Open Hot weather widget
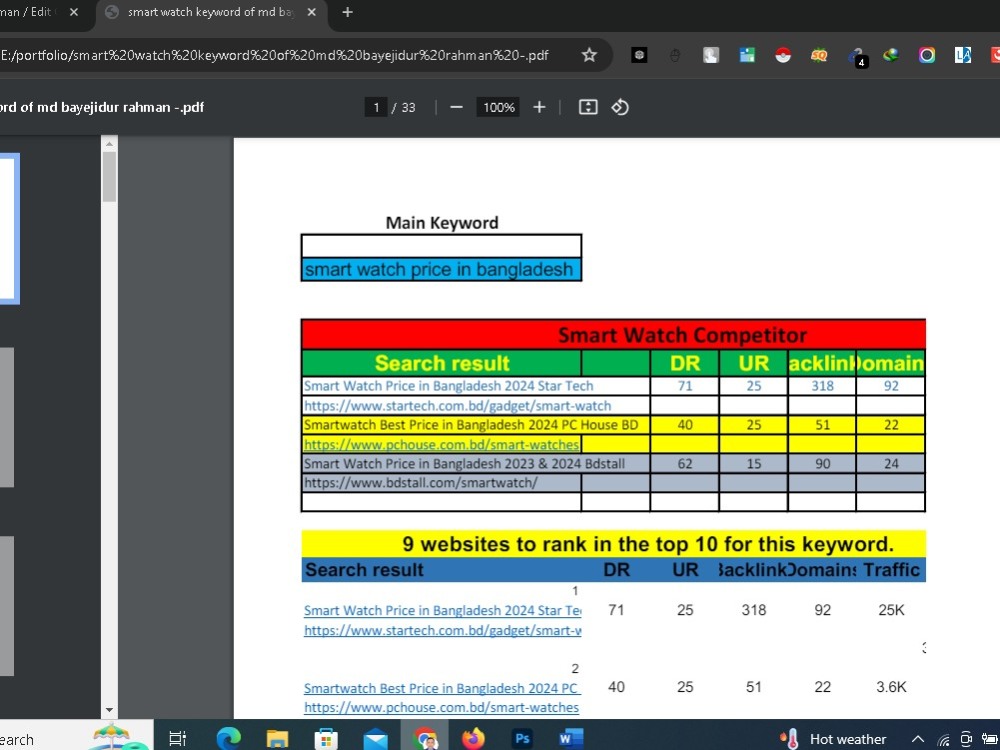 pyautogui.click(x=833, y=739)
